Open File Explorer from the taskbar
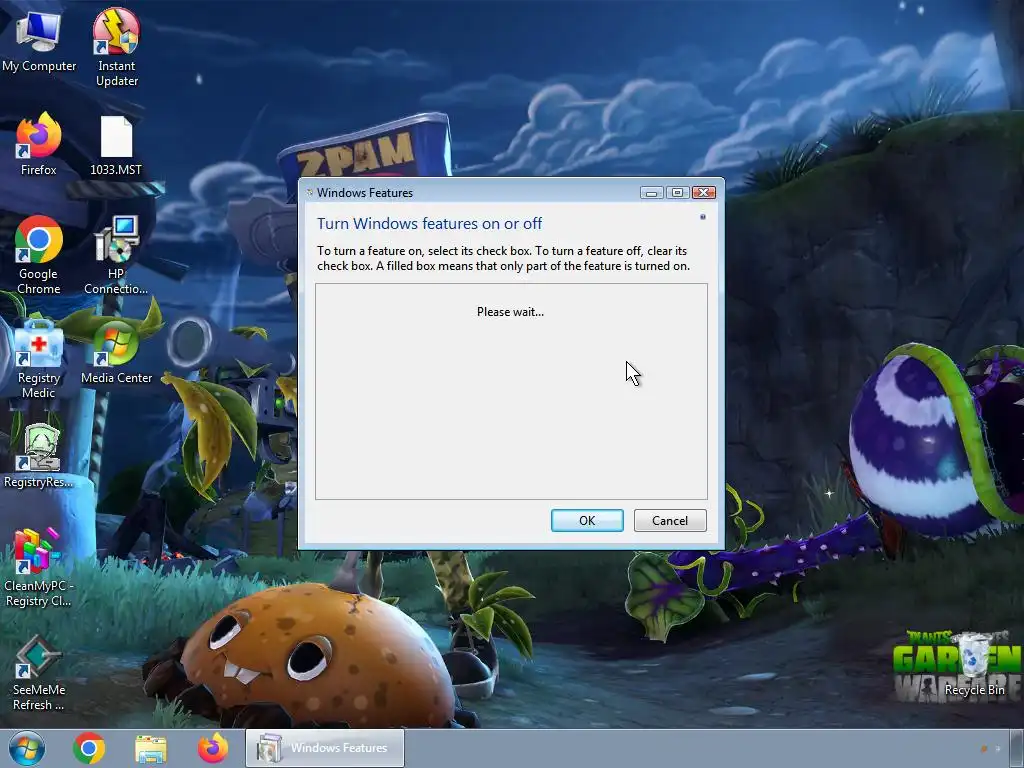The width and height of the screenshot is (1024, 768). click(x=151, y=748)
